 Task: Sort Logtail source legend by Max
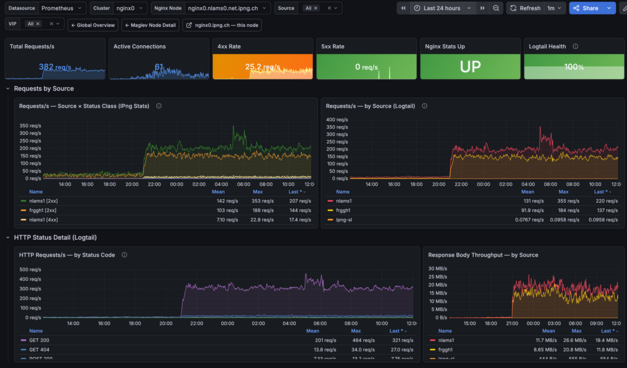563,192
